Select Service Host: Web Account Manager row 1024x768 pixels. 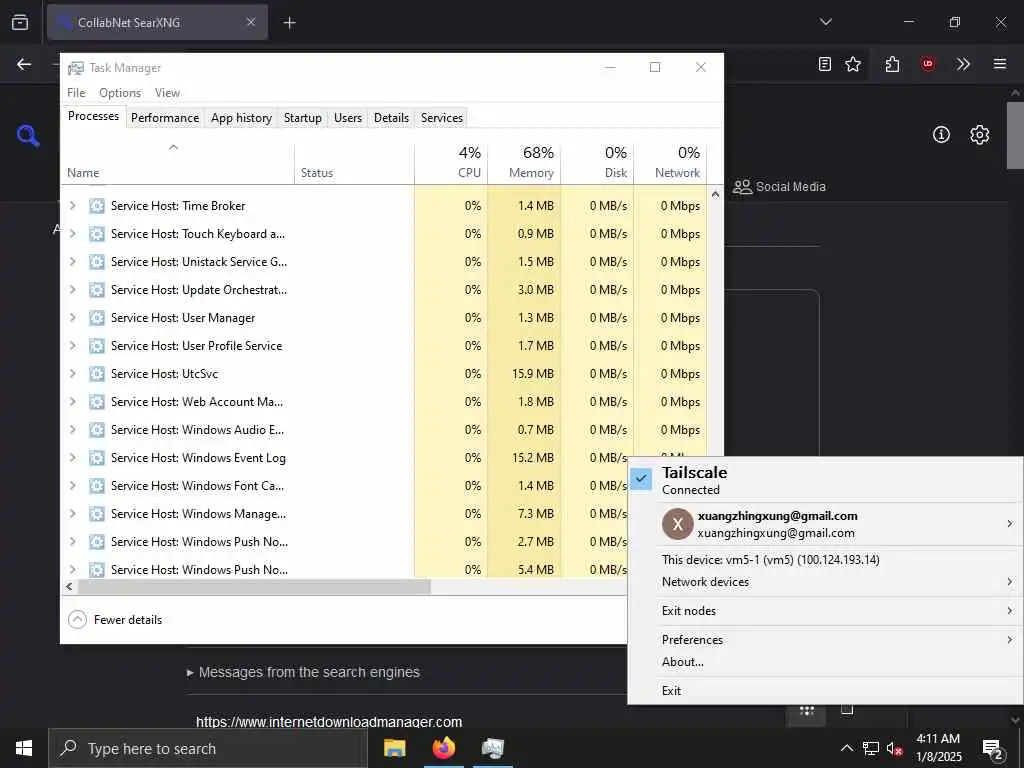click(x=384, y=402)
